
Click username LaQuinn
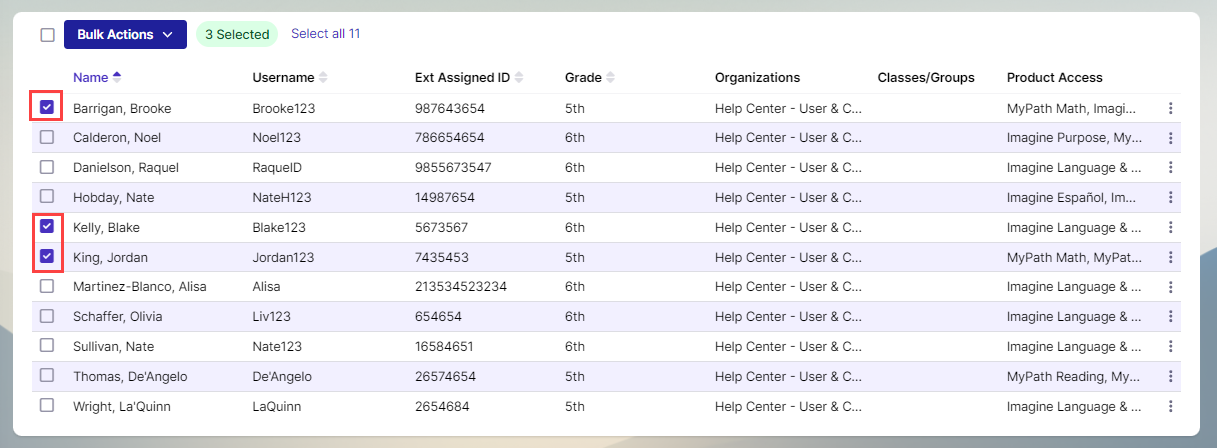point(277,407)
